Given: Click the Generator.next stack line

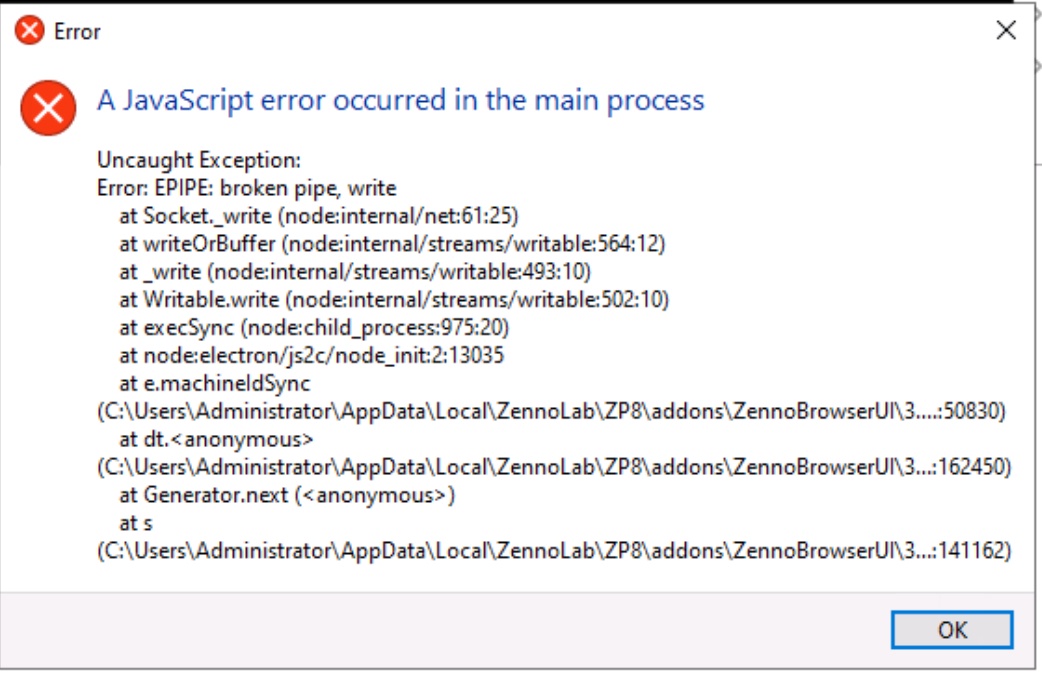Looking at the screenshot, I should click(x=287, y=495).
